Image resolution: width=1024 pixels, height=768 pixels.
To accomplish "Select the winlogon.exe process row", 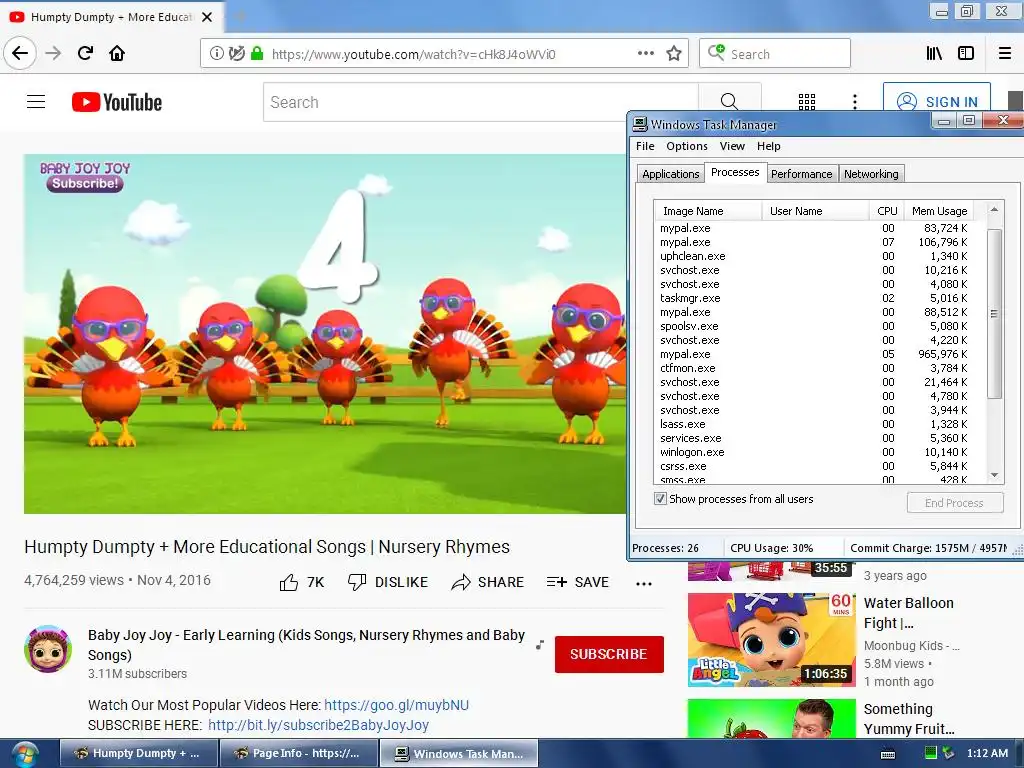I will point(814,452).
